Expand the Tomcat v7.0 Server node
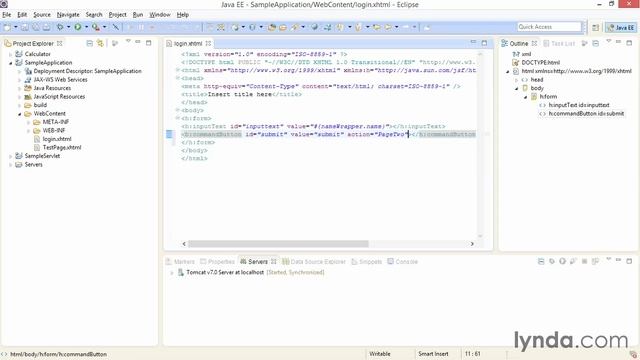The width and height of the screenshot is (640, 360). (171, 273)
